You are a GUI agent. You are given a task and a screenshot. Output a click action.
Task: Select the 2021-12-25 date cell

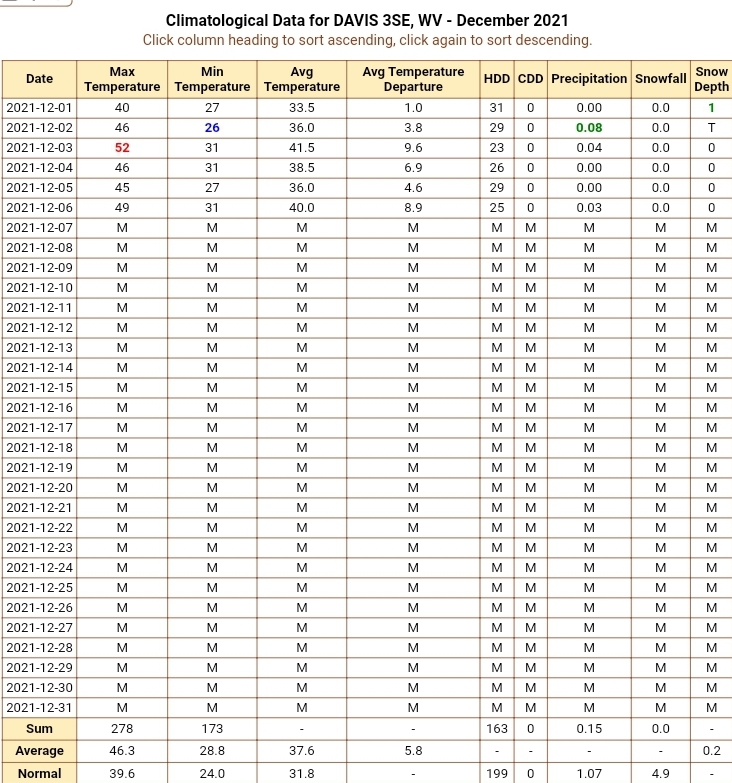click(x=39, y=587)
